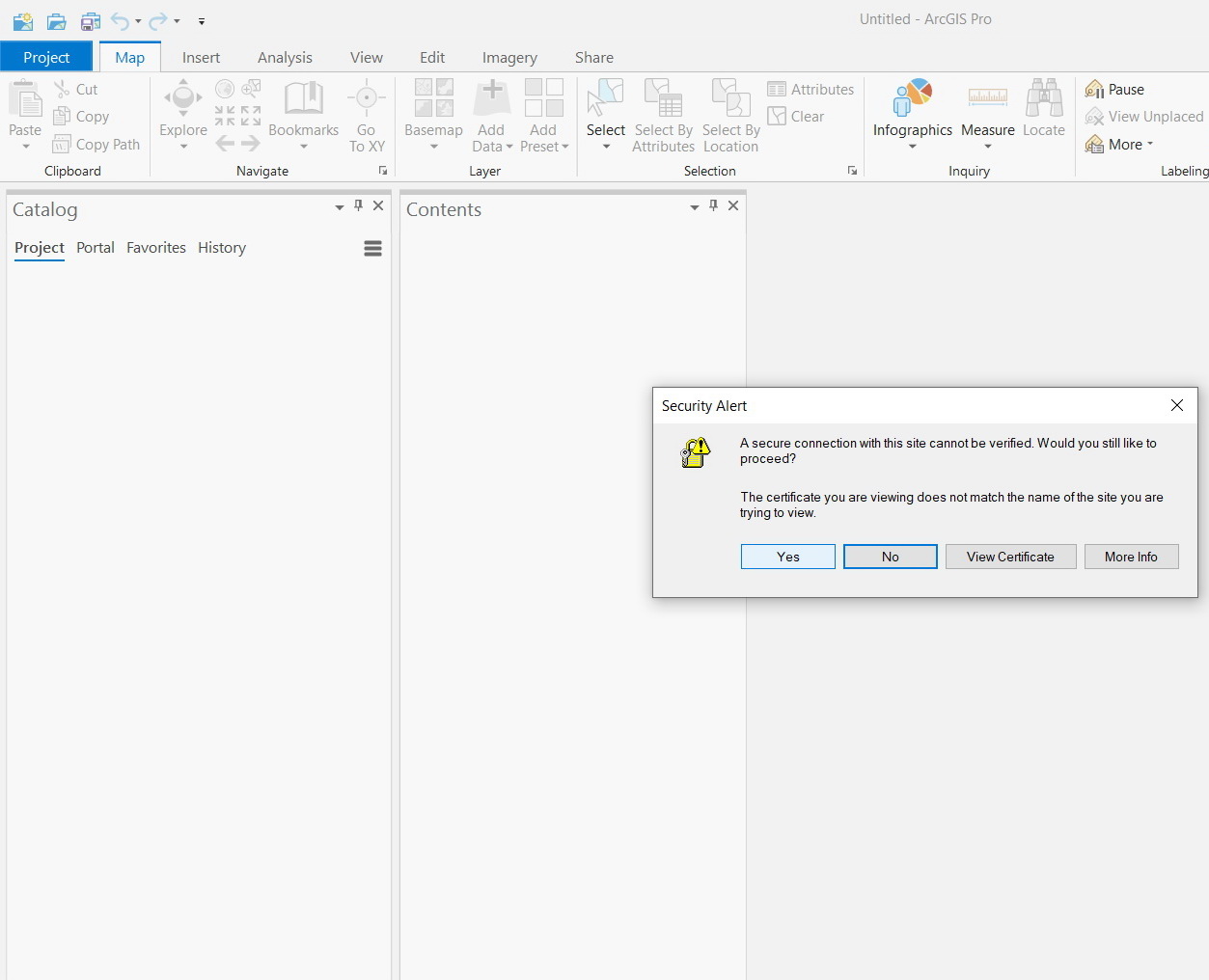Open project via the folder icon in quick access toolbar
1209x980 pixels.
[x=57, y=21]
